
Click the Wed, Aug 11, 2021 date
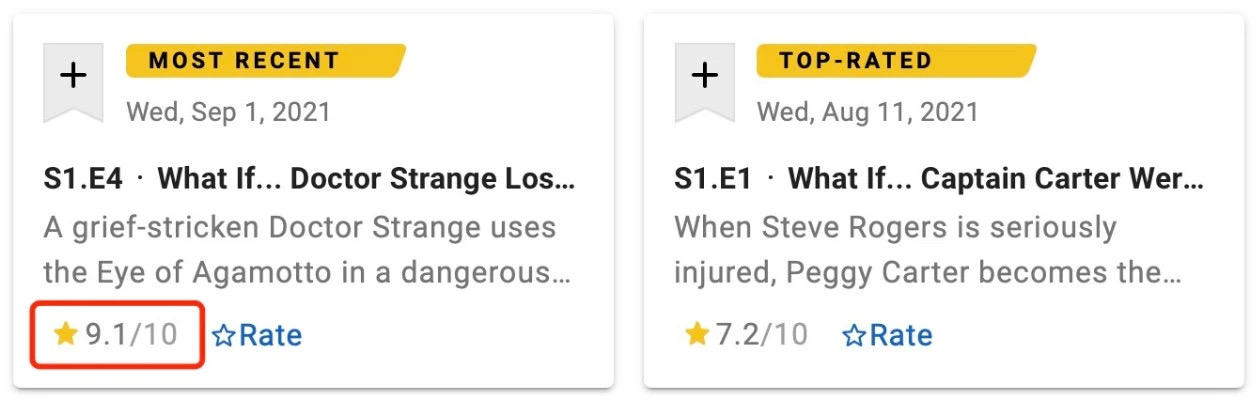point(868,111)
